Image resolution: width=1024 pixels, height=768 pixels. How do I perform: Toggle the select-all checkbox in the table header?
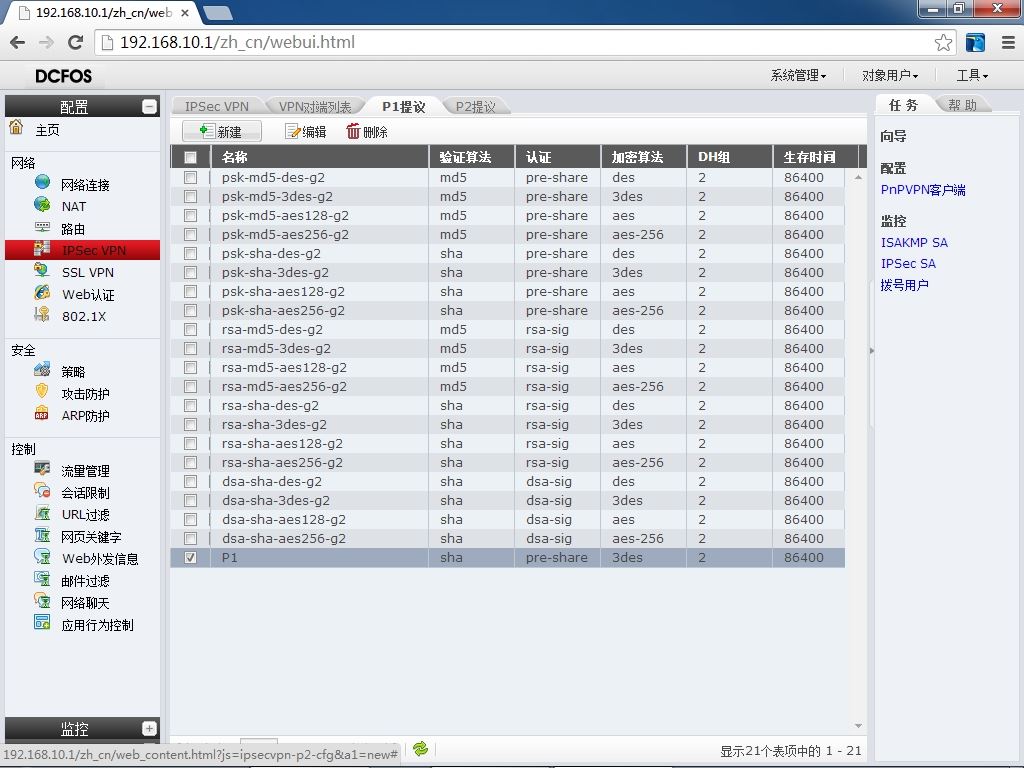(x=190, y=157)
